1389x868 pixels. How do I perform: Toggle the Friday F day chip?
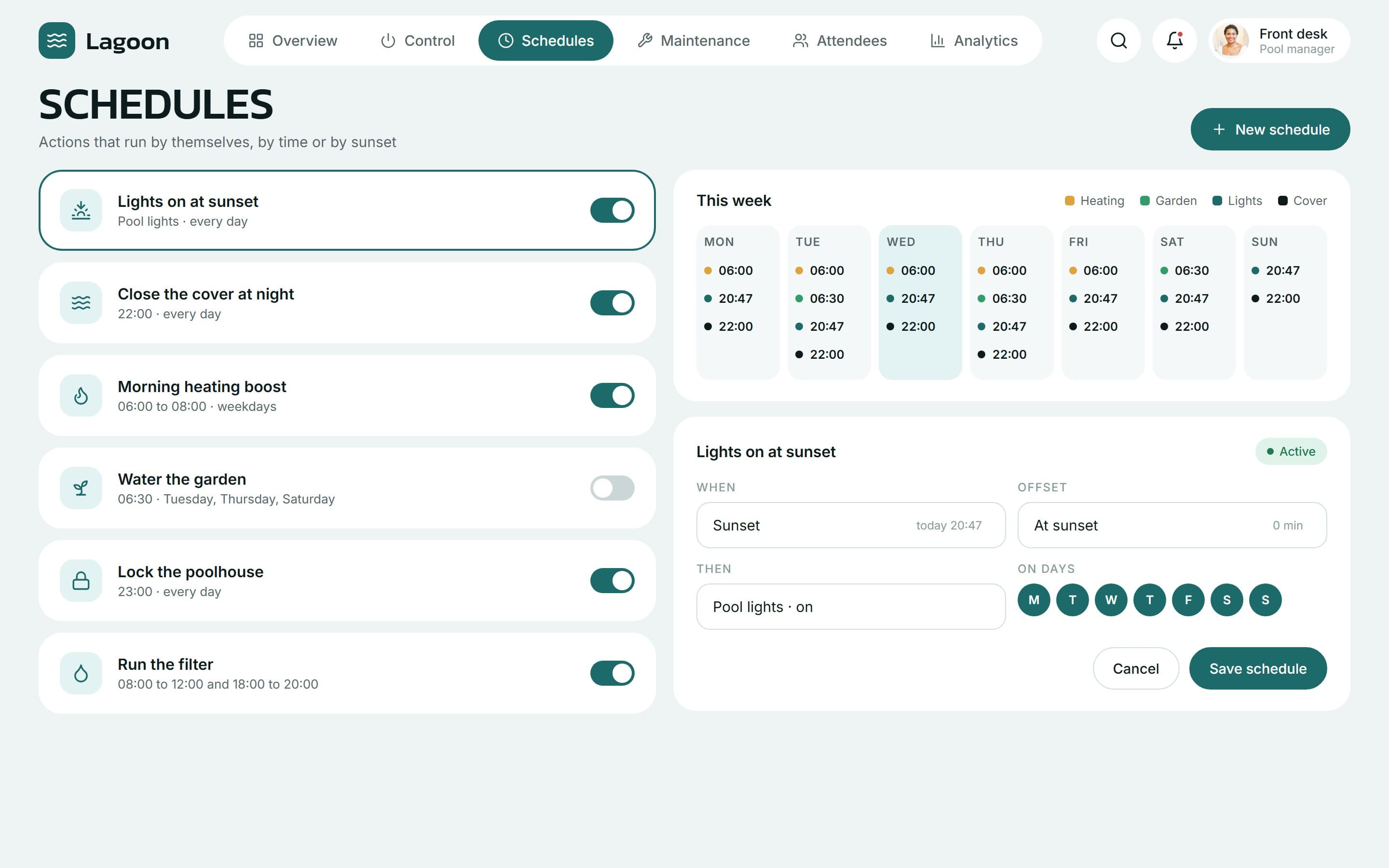point(1188,600)
